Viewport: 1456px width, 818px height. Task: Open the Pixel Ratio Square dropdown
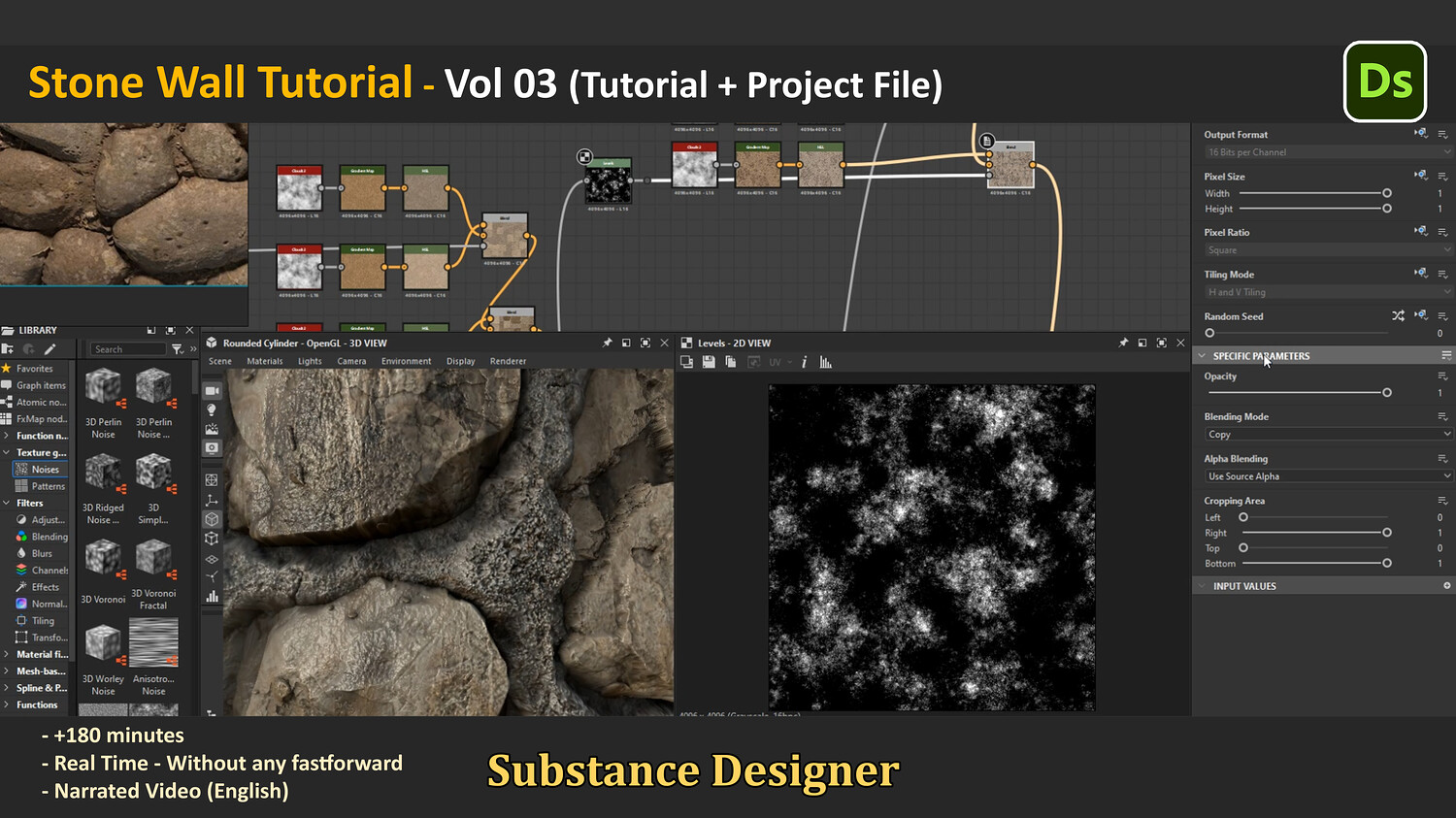1328,250
